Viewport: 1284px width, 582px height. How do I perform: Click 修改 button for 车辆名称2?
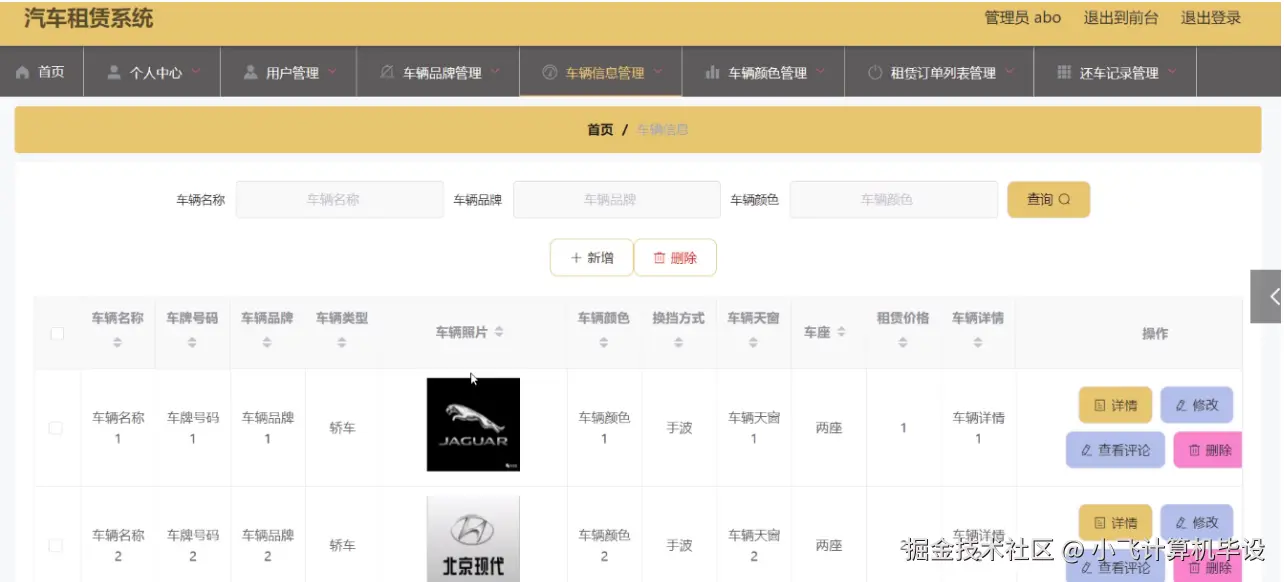[x=1197, y=522]
